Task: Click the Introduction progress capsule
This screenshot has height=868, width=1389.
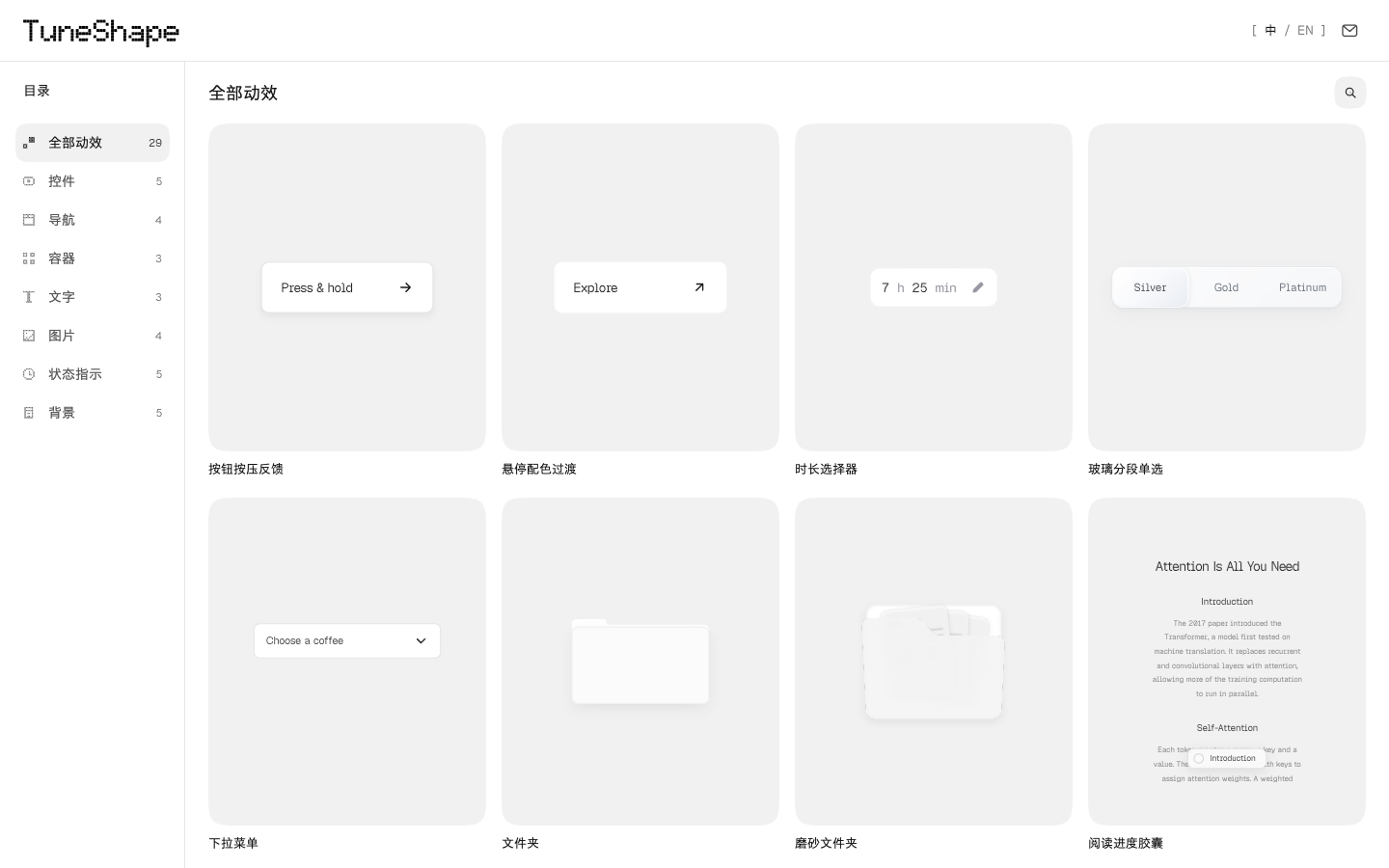Action: [x=1226, y=758]
